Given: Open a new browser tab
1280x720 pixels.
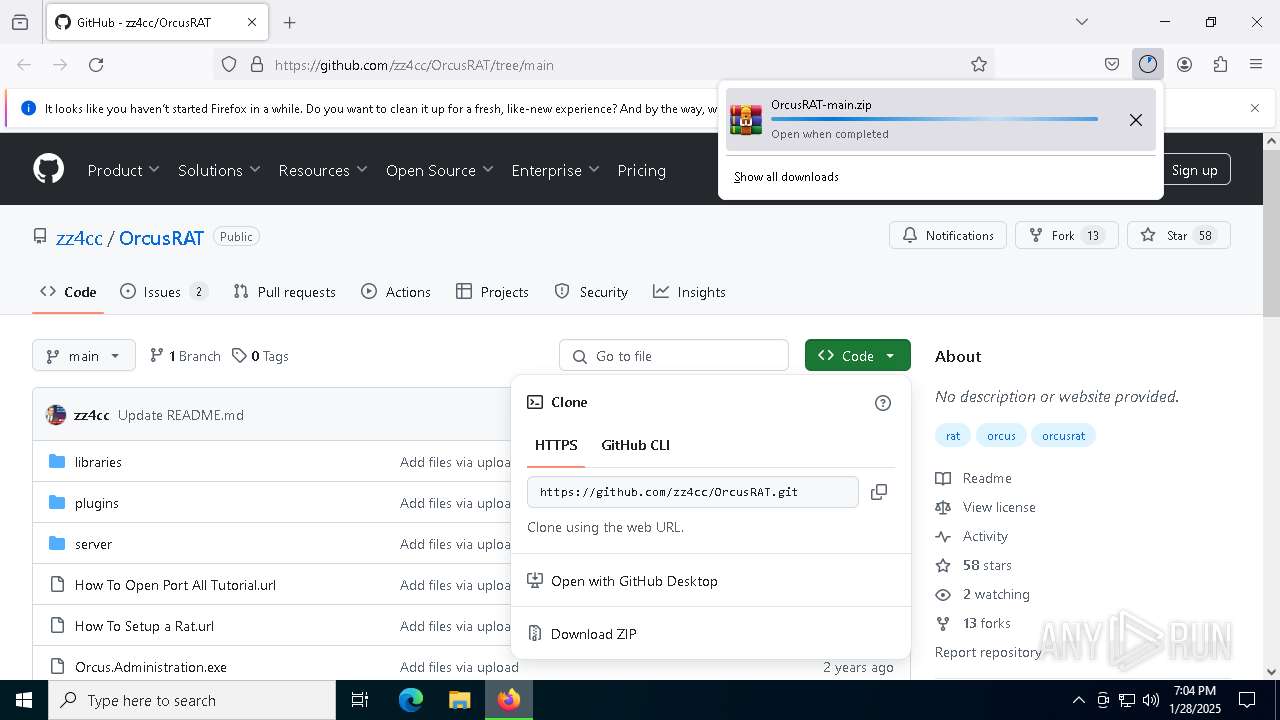Looking at the screenshot, I should tap(290, 22).
